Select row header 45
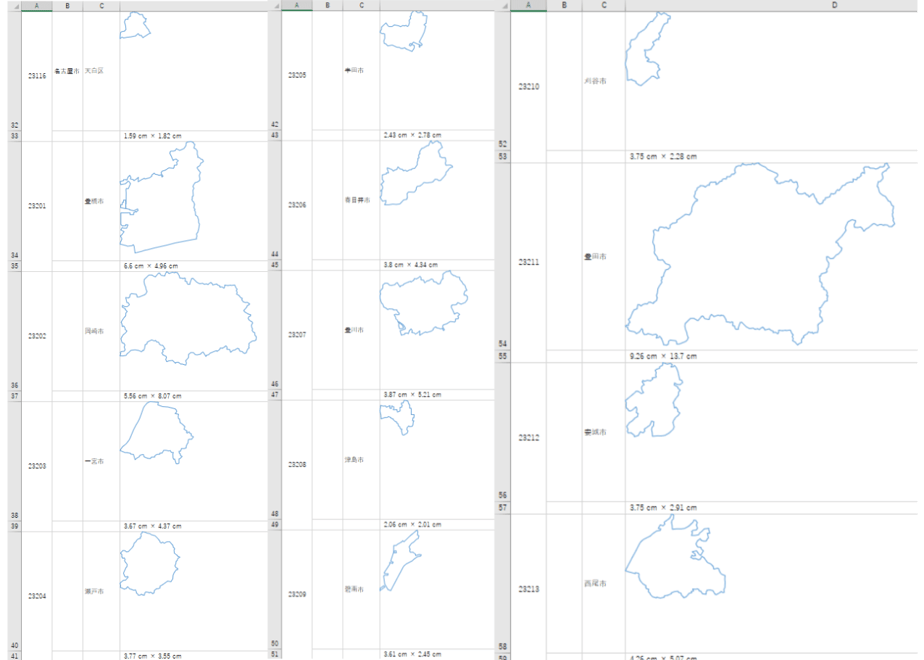924x660 pixels. (275, 265)
